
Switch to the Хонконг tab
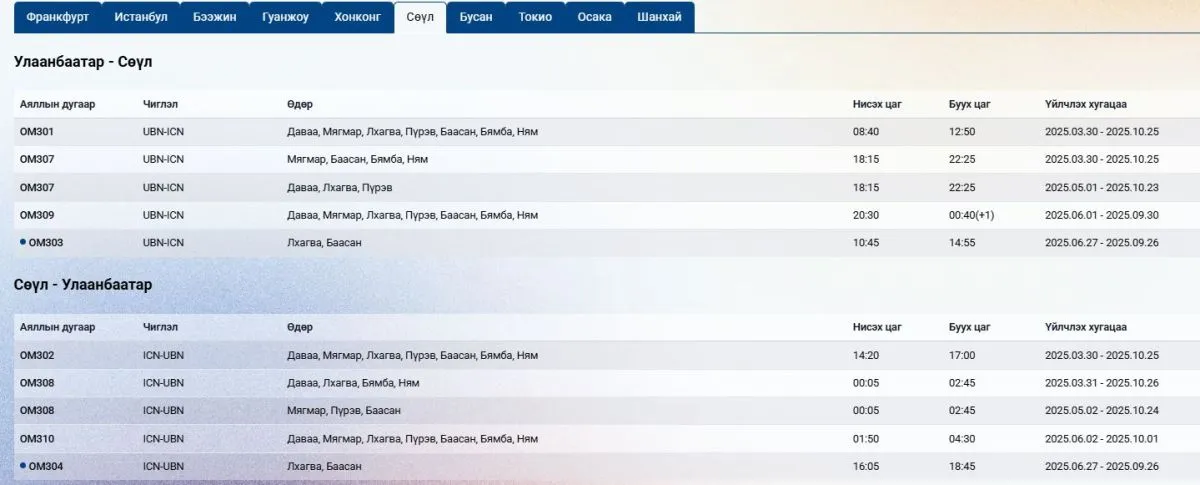(357, 18)
